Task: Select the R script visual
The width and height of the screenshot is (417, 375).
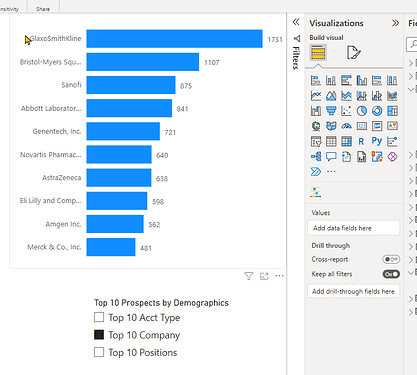Action: coord(362,141)
